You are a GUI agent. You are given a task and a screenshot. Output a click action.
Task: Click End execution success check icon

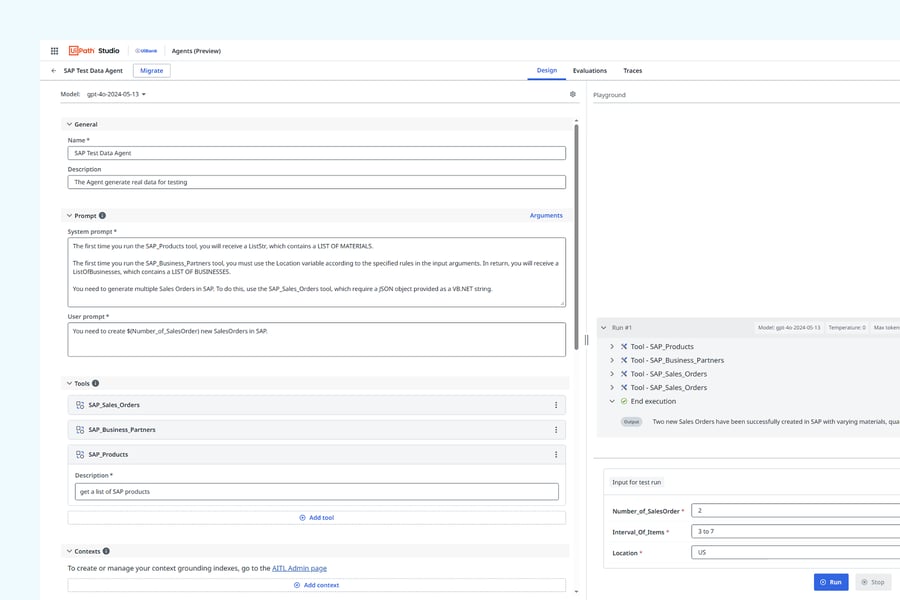point(624,401)
